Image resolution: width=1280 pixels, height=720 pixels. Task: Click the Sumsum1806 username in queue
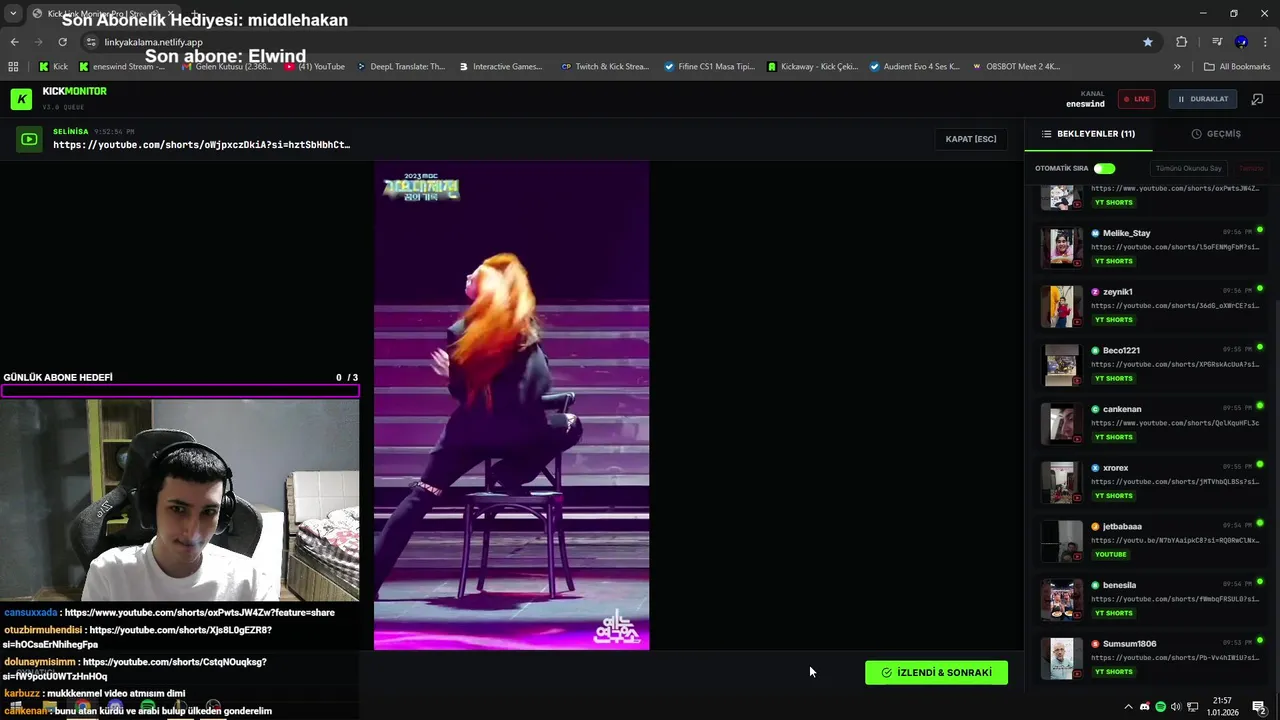(1129, 644)
